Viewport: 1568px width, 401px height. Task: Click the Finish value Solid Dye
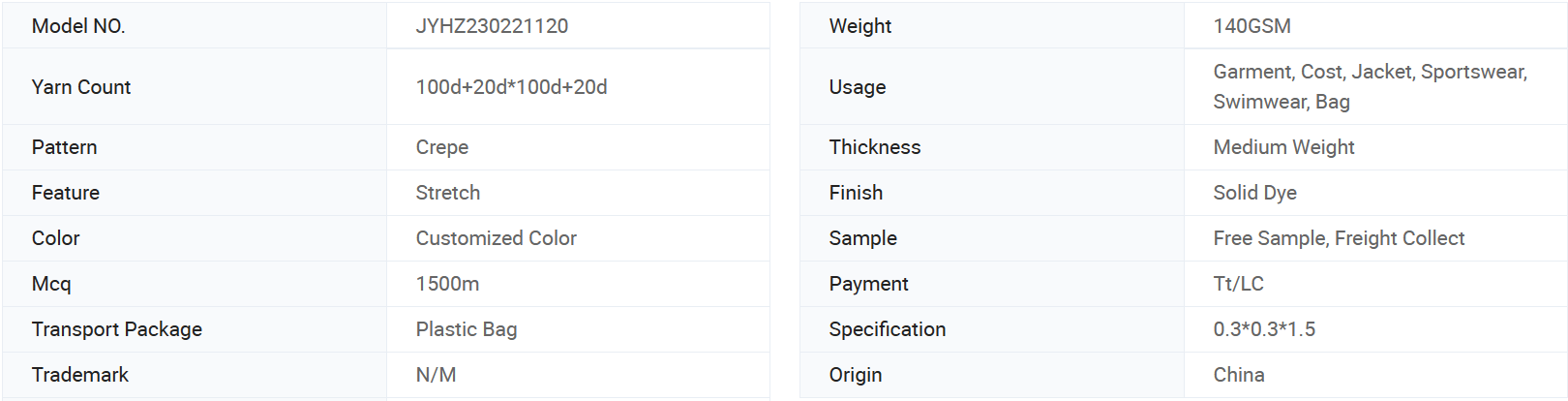pos(1254,193)
